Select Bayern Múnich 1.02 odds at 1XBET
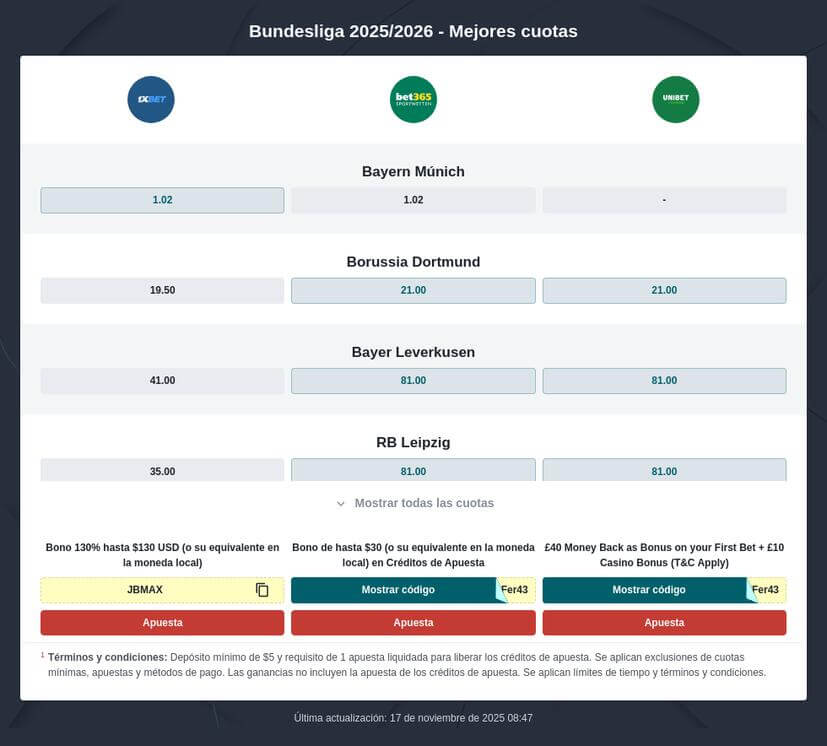The height and width of the screenshot is (746, 827). point(162,200)
